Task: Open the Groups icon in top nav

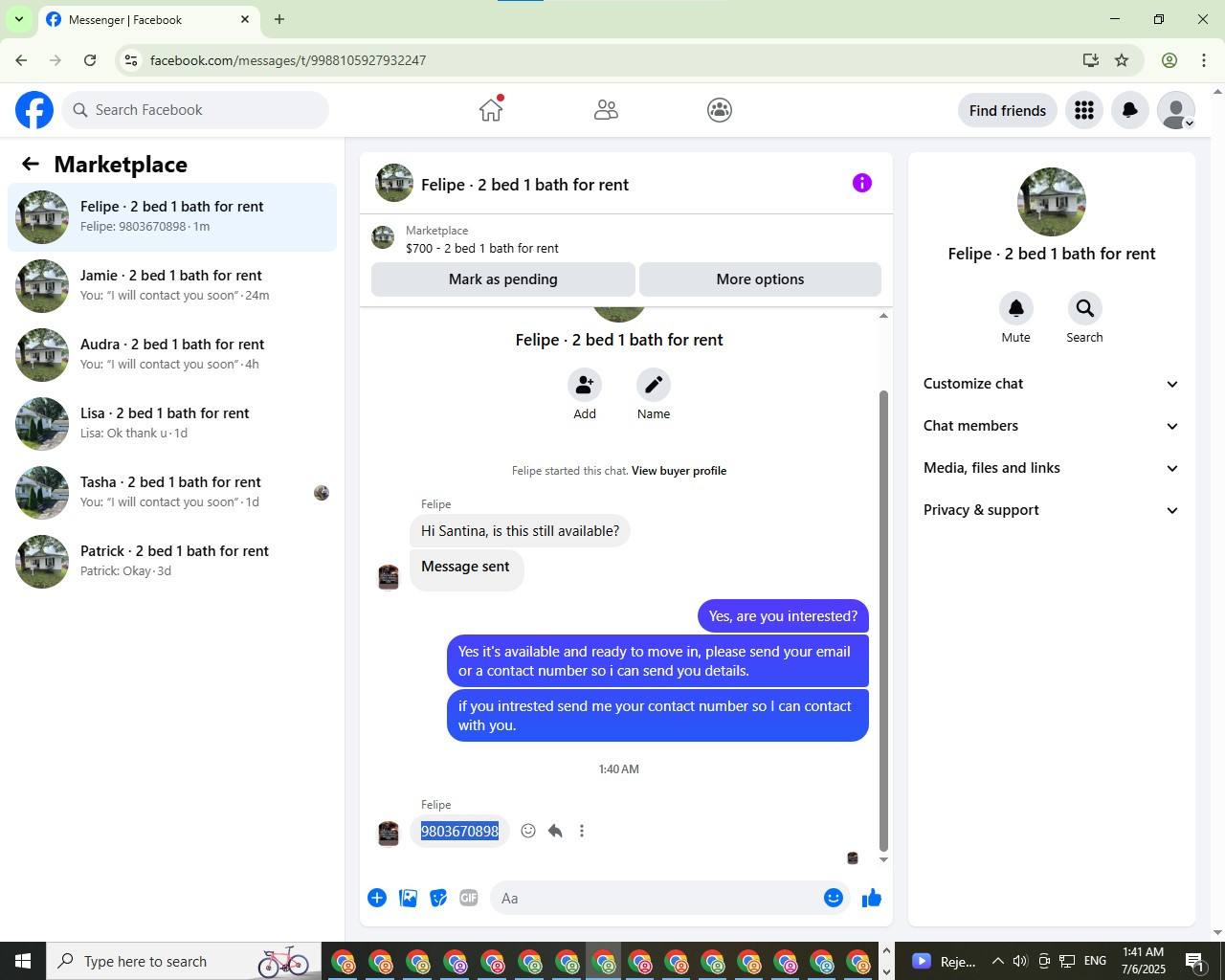Action: pos(720,110)
